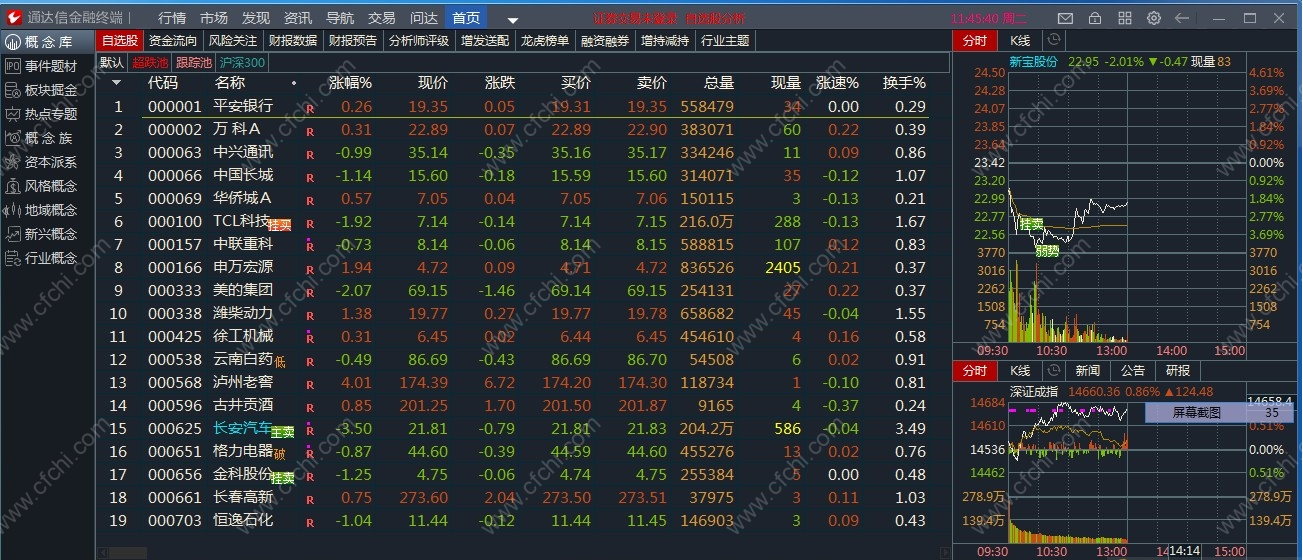Open 新宝股份 stock title in chart
The image size is (1303, 560).
pos(1034,62)
